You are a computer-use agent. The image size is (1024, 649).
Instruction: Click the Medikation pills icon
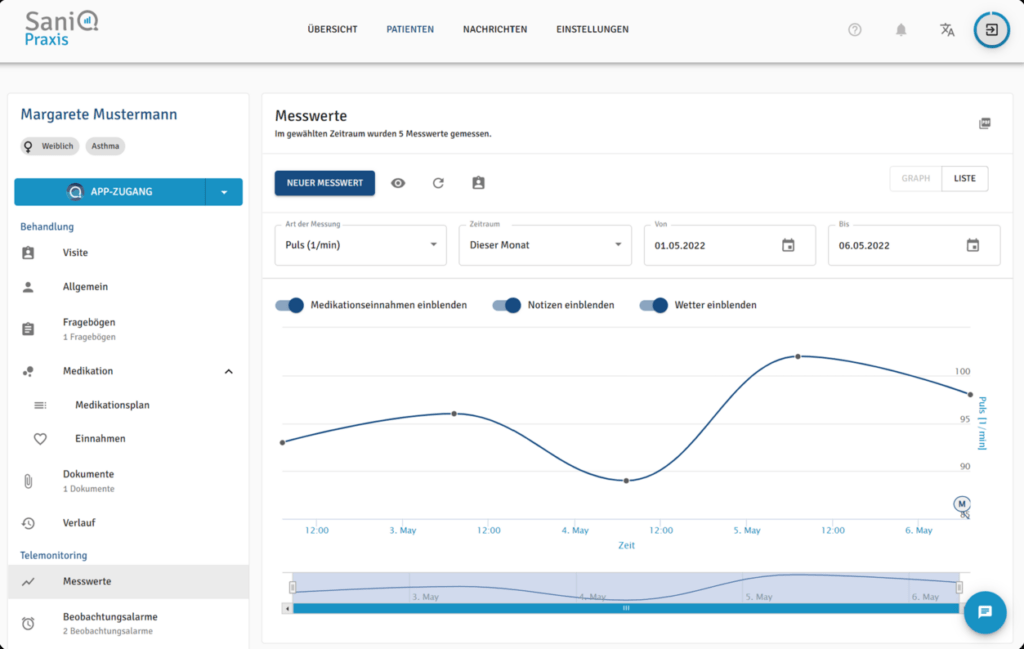coord(28,371)
